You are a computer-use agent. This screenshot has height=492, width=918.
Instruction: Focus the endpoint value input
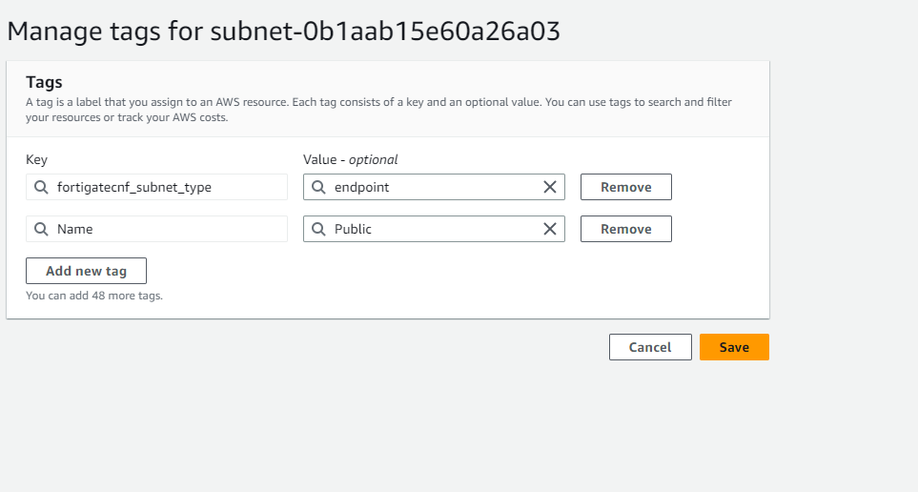coord(430,187)
